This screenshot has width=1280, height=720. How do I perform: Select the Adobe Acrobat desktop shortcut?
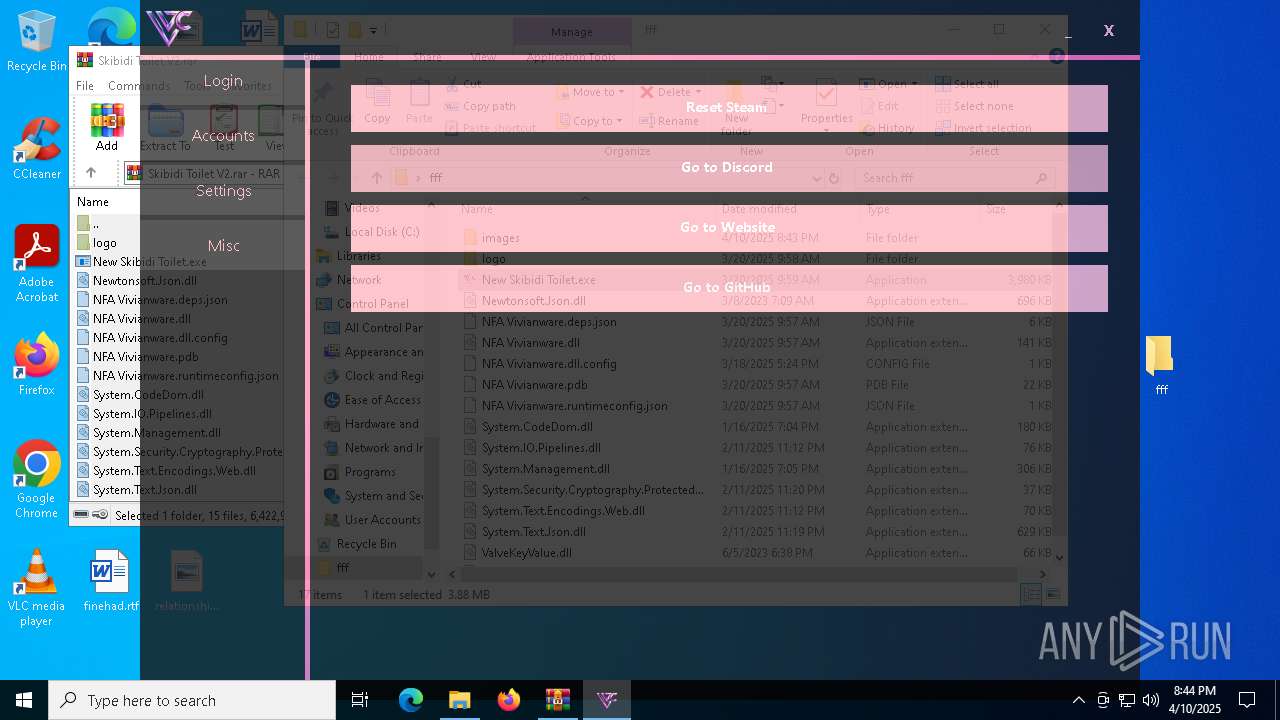[x=36, y=264]
